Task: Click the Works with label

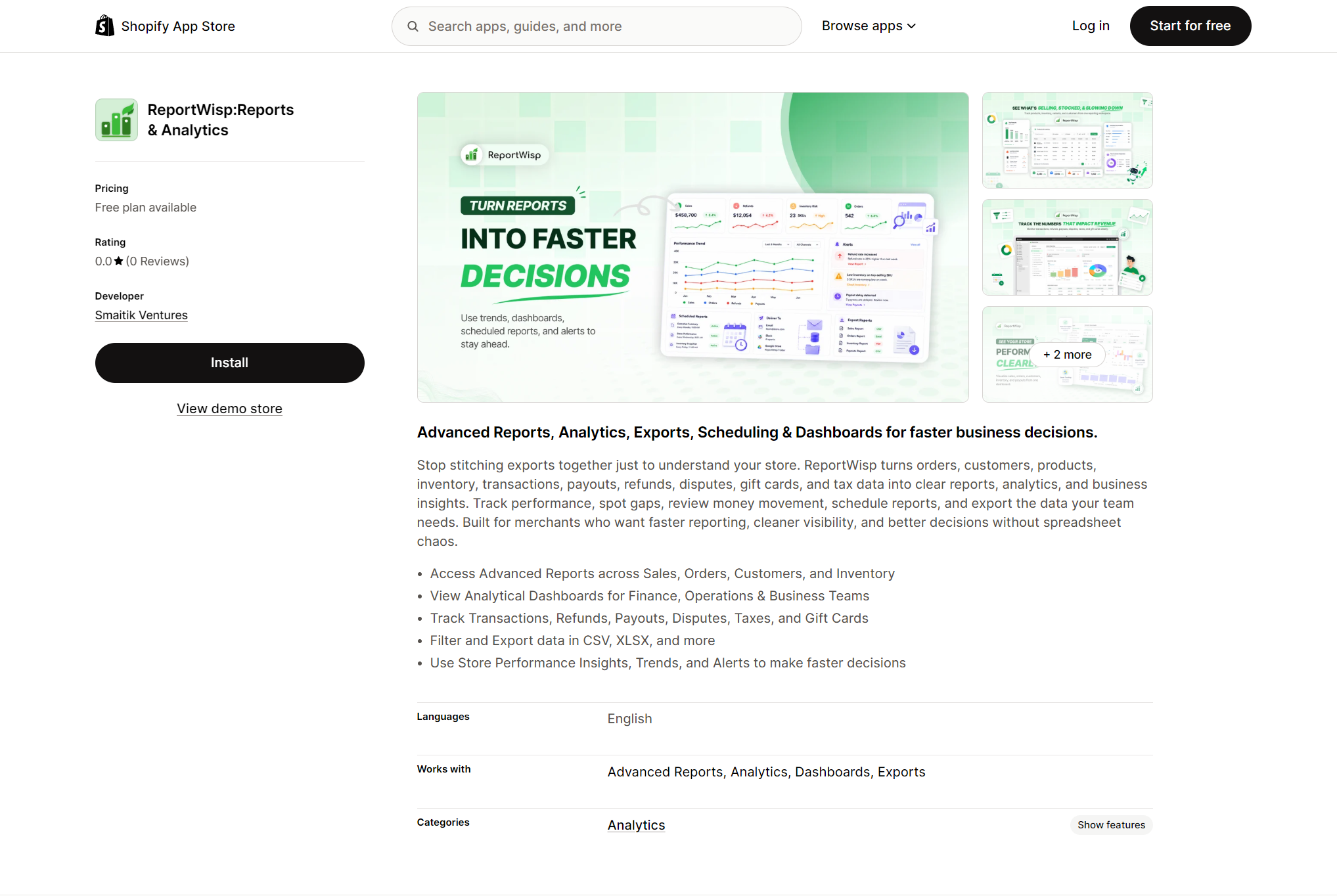Action: tap(443, 769)
